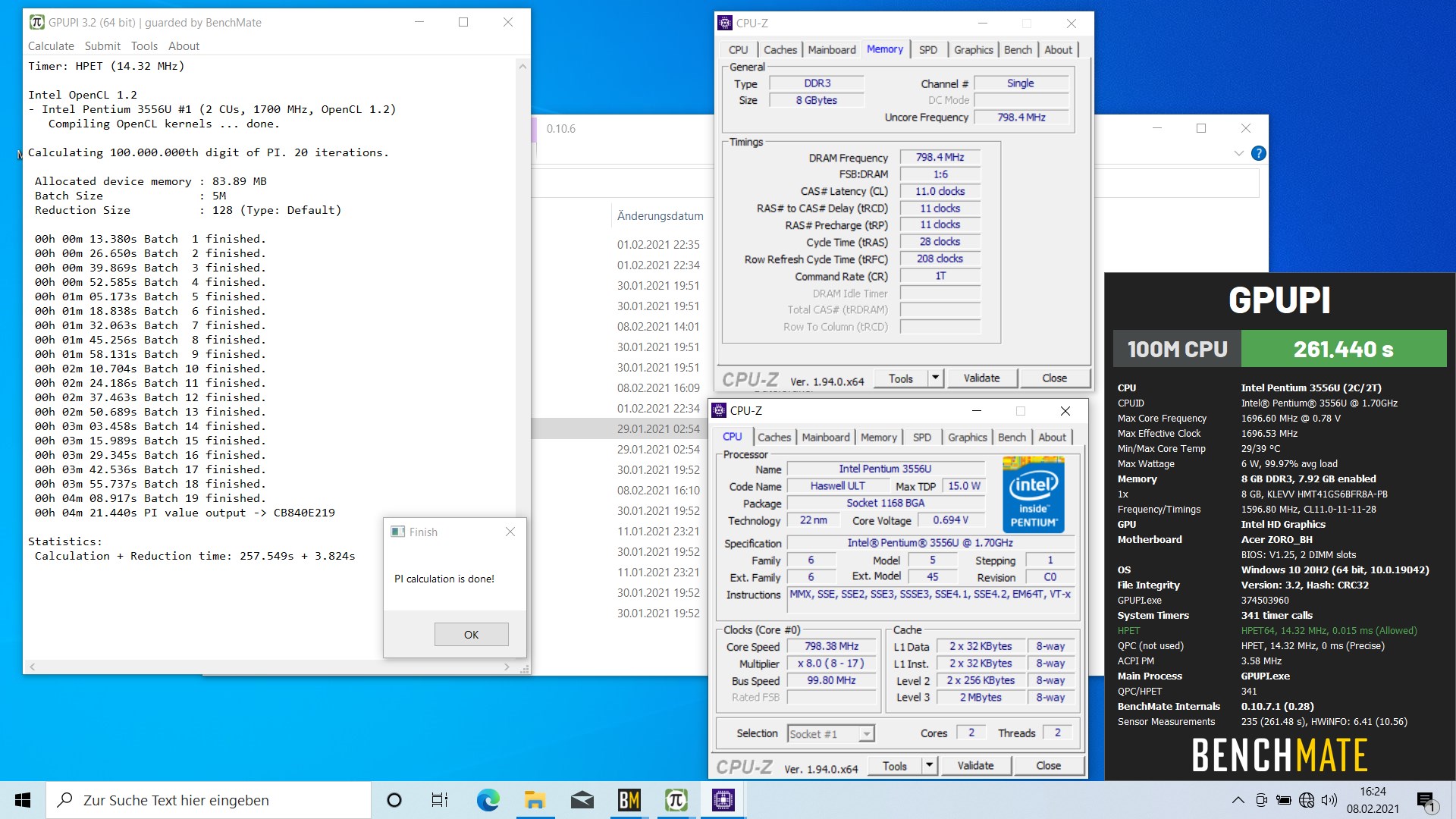This screenshot has width=1456, height=819.
Task: Click the lower CPU-Z title bar icon
Action: pos(719,410)
